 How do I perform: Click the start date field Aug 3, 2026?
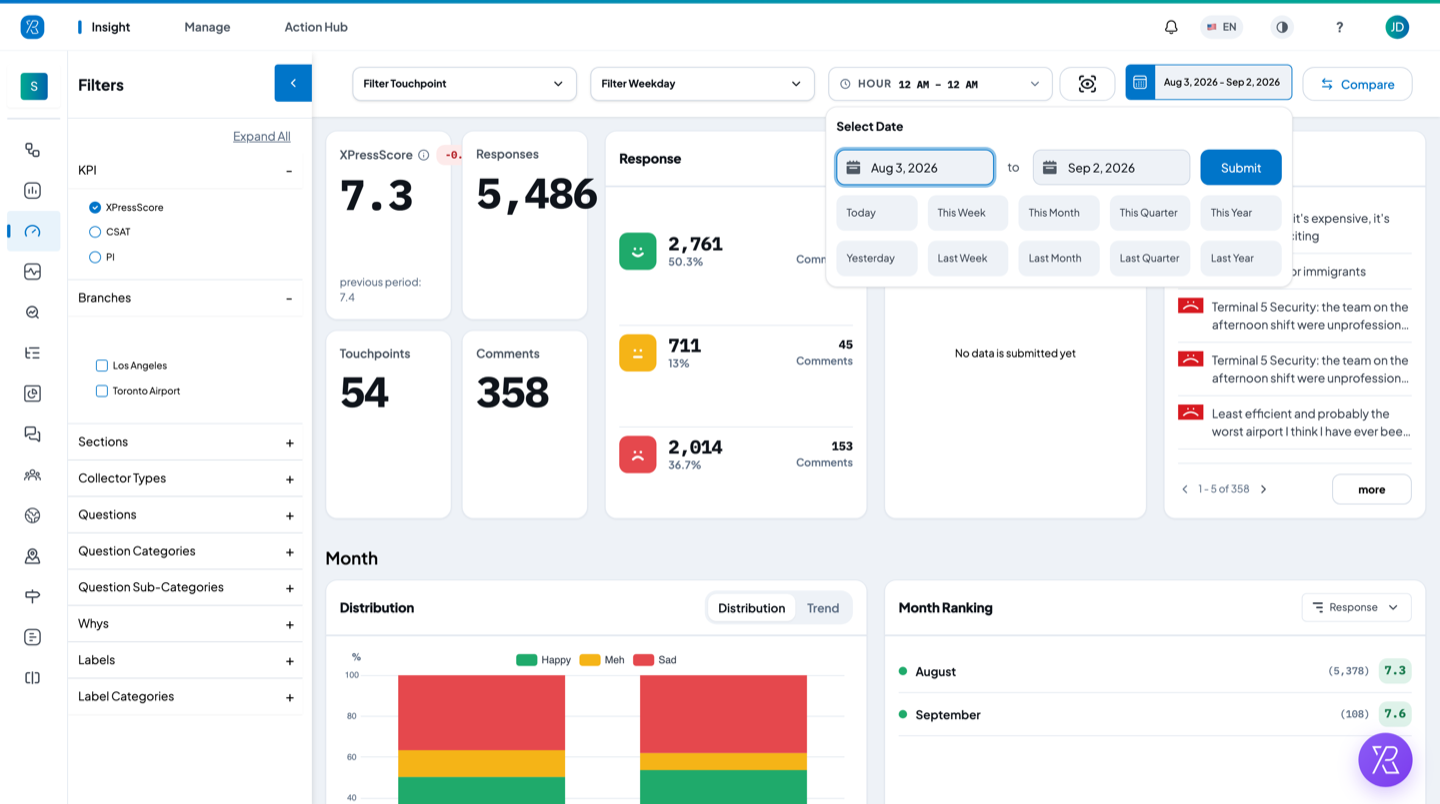[915, 168]
